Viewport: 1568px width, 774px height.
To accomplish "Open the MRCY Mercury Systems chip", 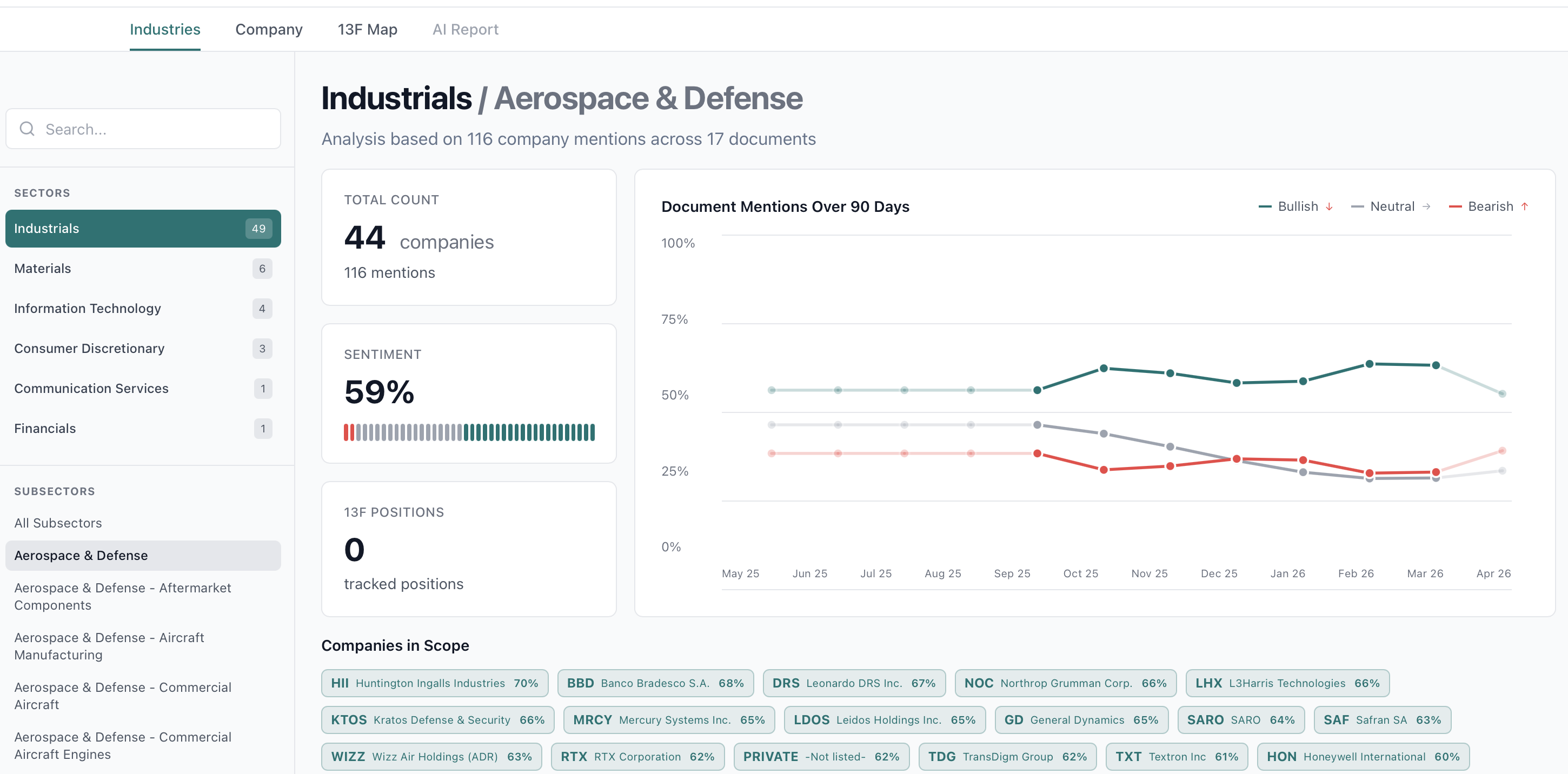I will click(x=669, y=720).
